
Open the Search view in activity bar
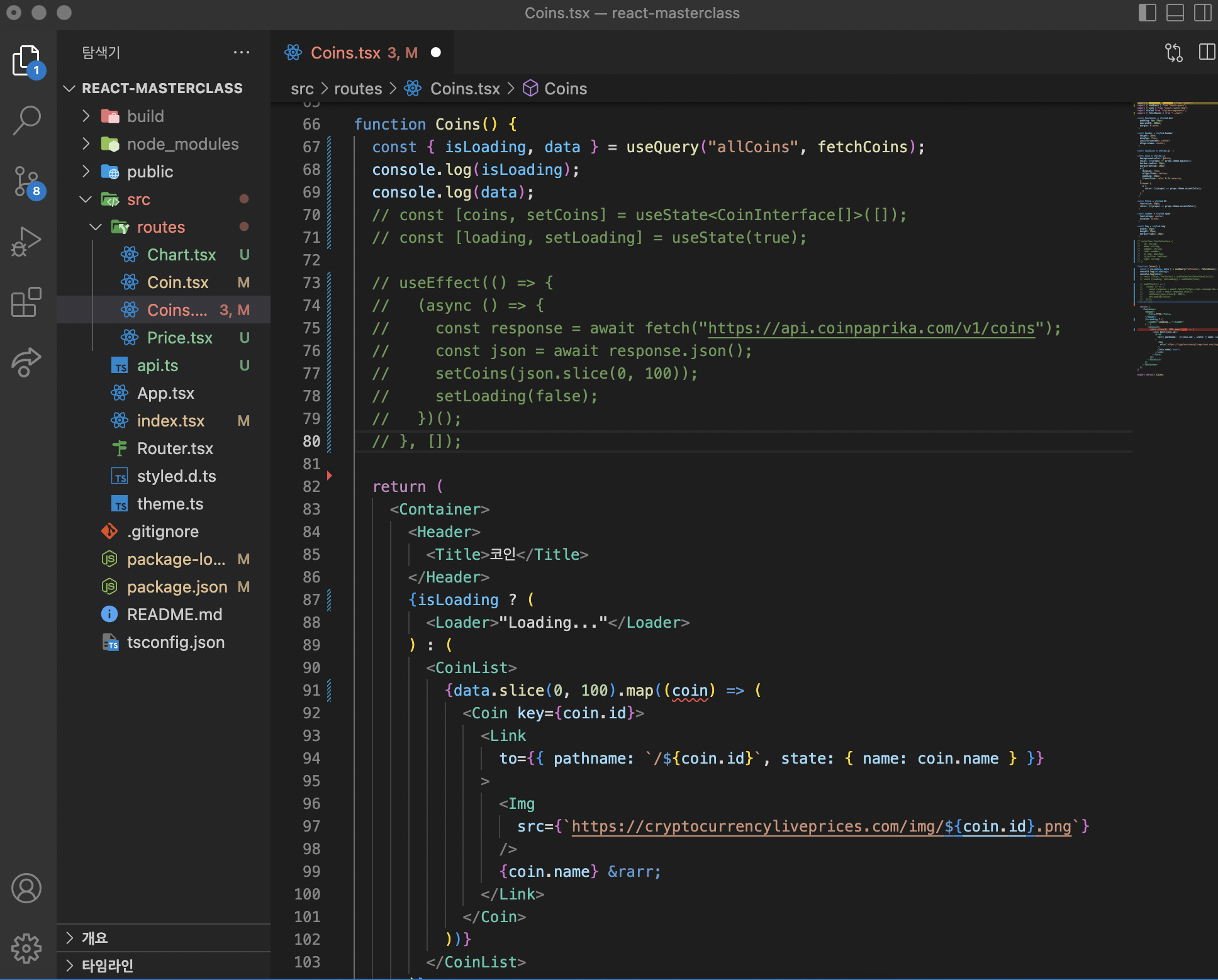pos(26,120)
